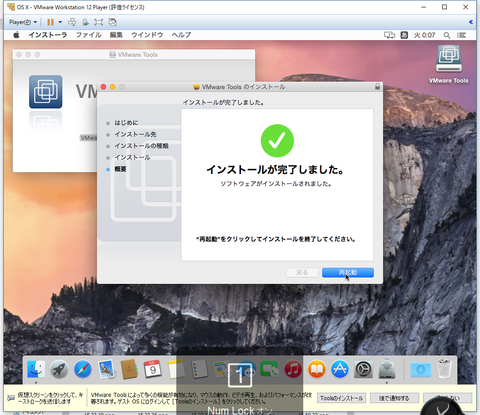Screen dimensions: 480x415
Task: Click the display mirroring icon in the menu bar
Action: 389,35
